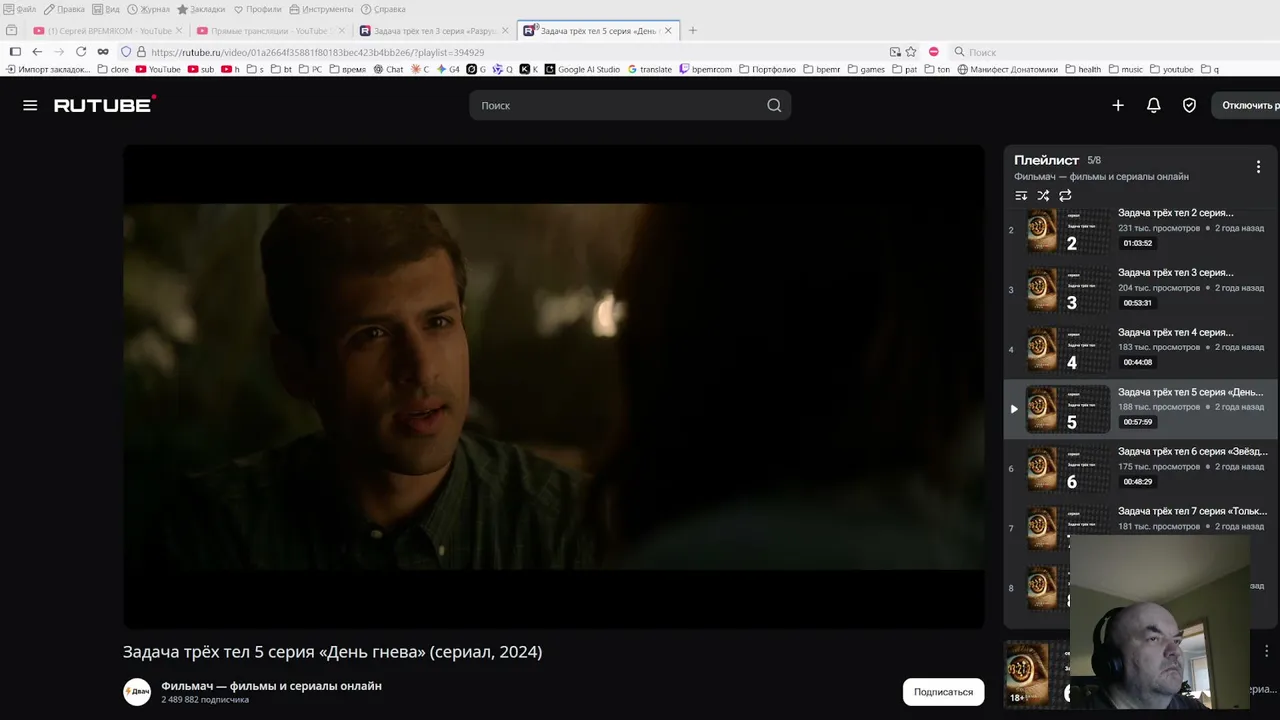
Task: Expand the youtube bookmarks folder
Action: tap(1171, 70)
